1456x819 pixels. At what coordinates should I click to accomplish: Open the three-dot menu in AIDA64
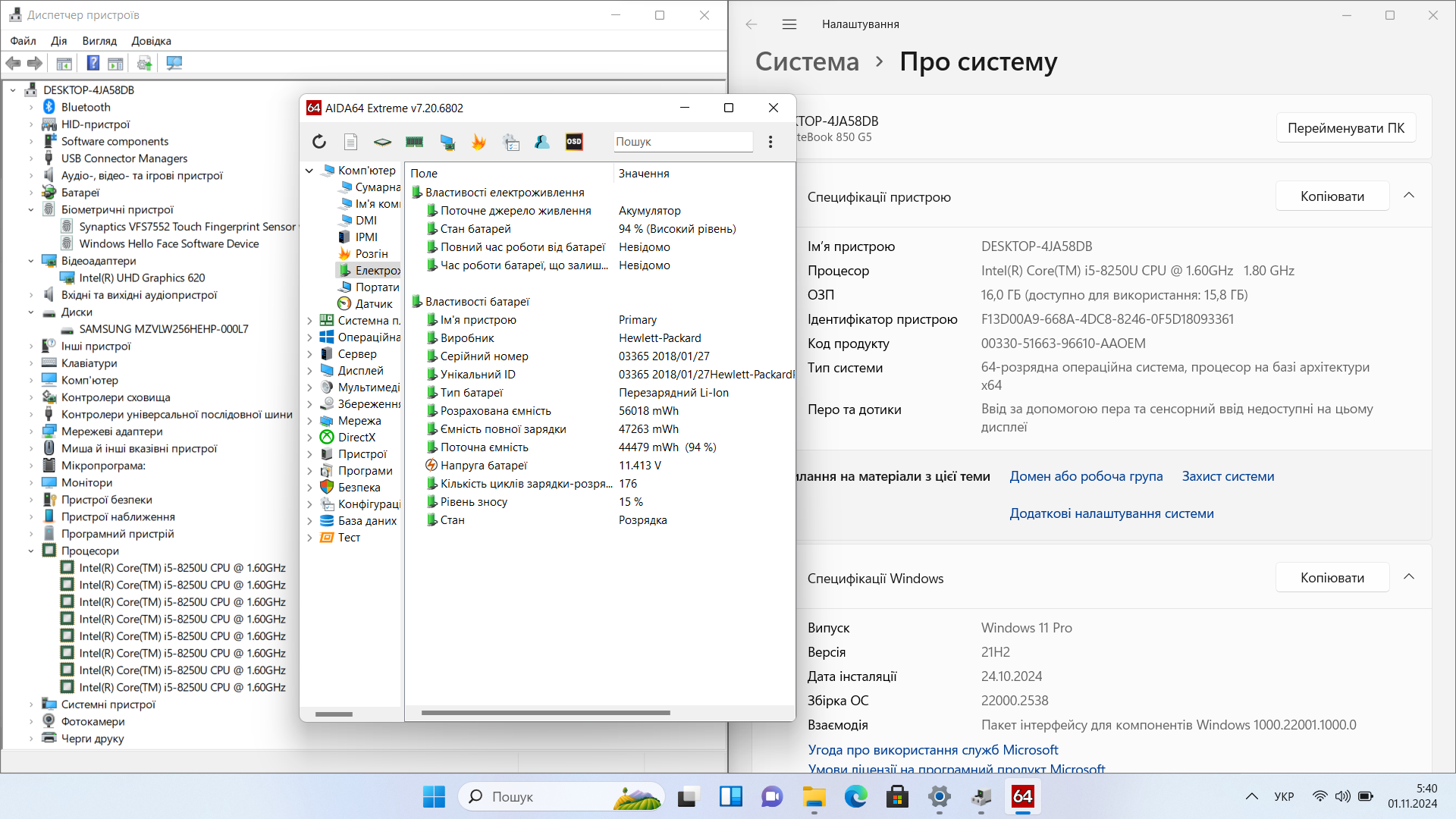[770, 142]
